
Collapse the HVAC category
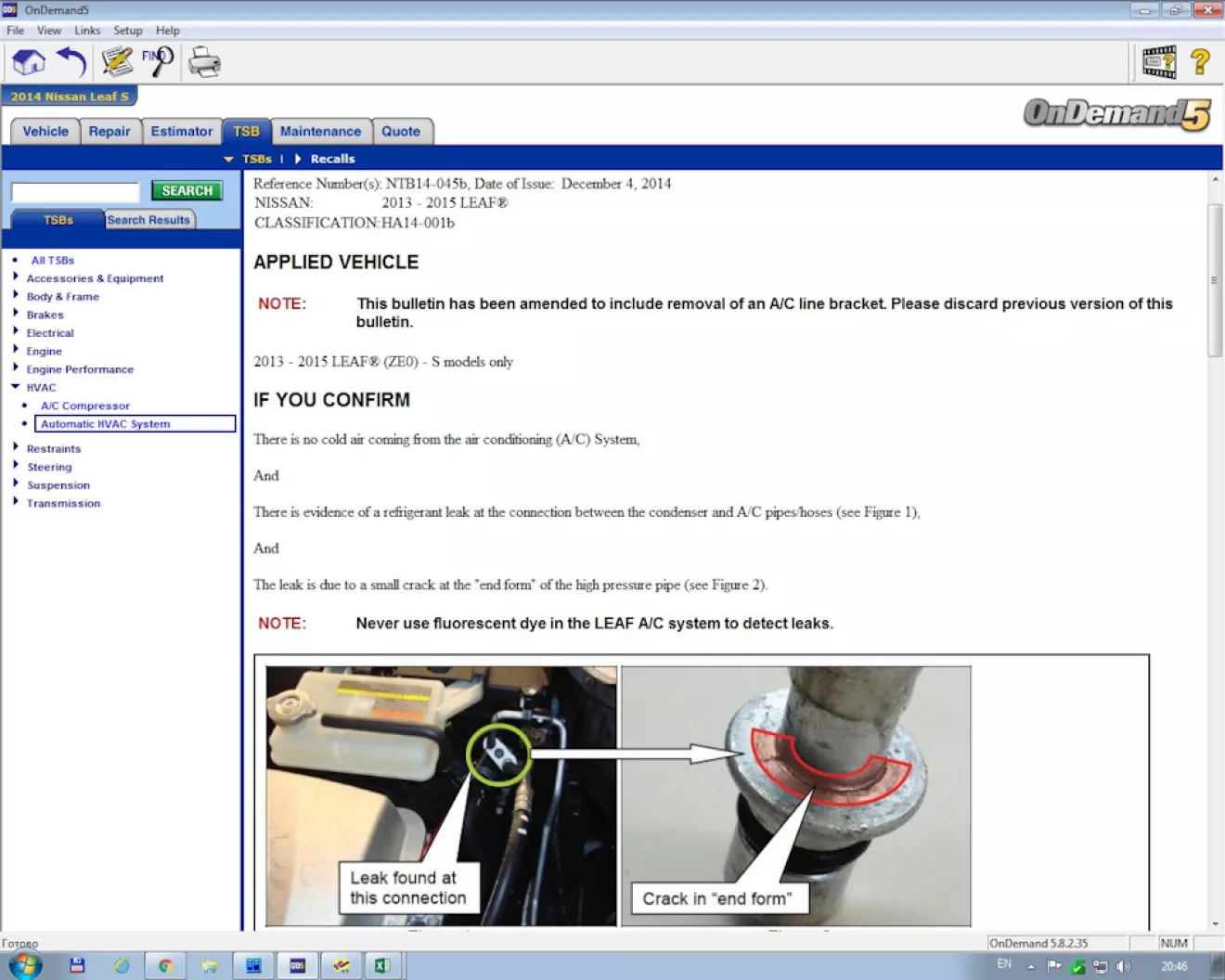(x=16, y=386)
